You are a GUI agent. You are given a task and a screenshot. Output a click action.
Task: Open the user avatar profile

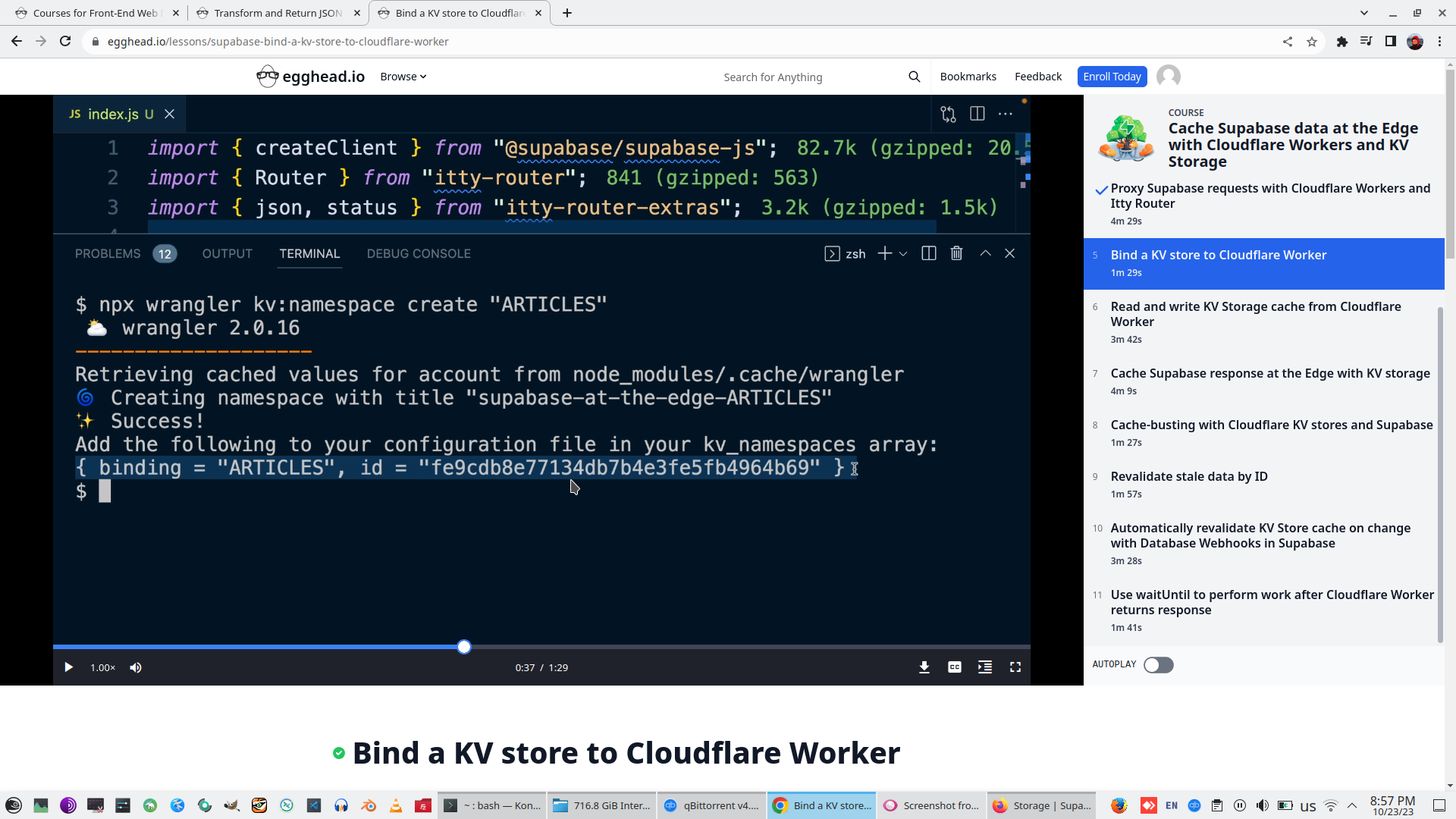tap(1168, 77)
